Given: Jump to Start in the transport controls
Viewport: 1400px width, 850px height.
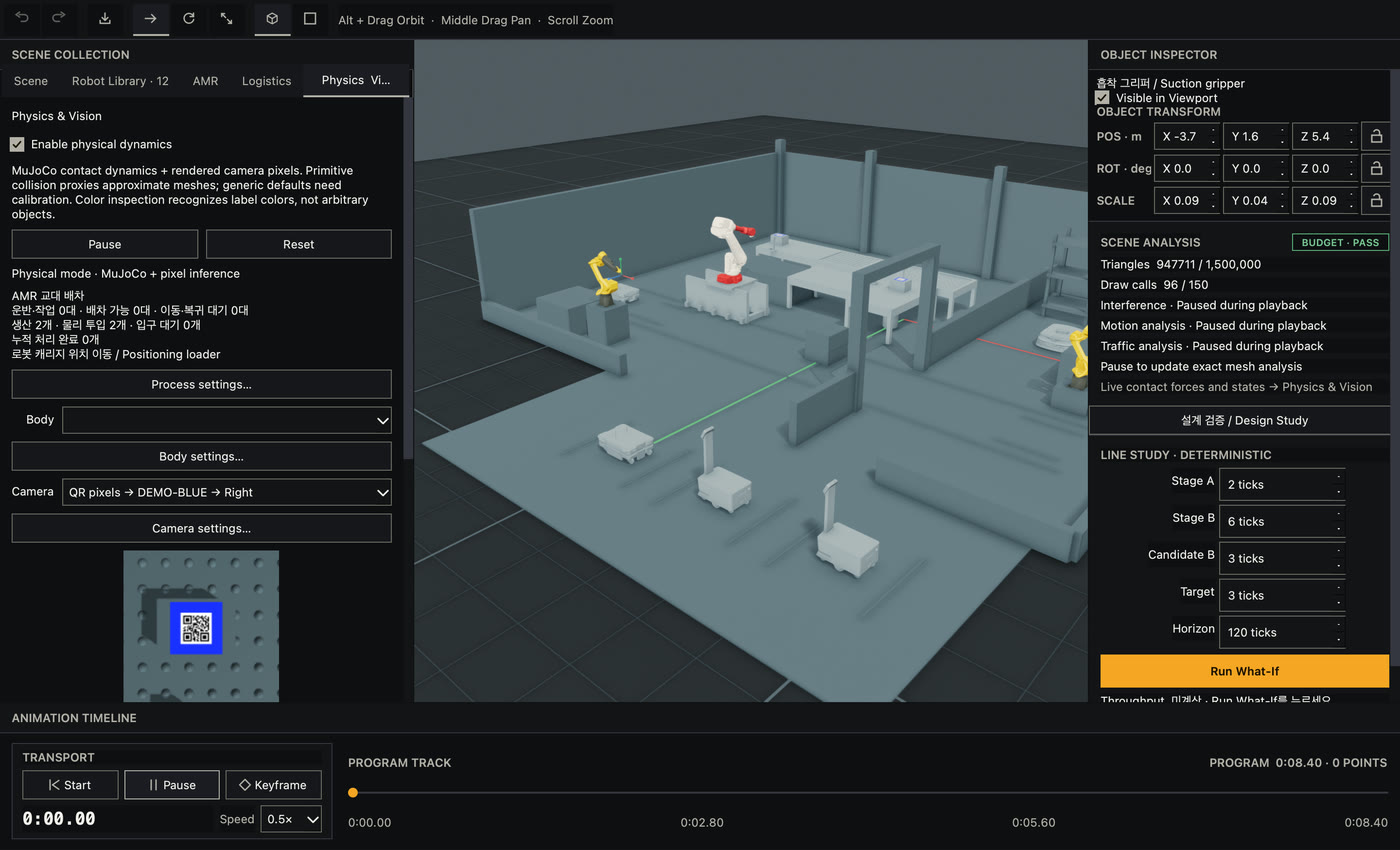Looking at the screenshot, I should (70, 785).
